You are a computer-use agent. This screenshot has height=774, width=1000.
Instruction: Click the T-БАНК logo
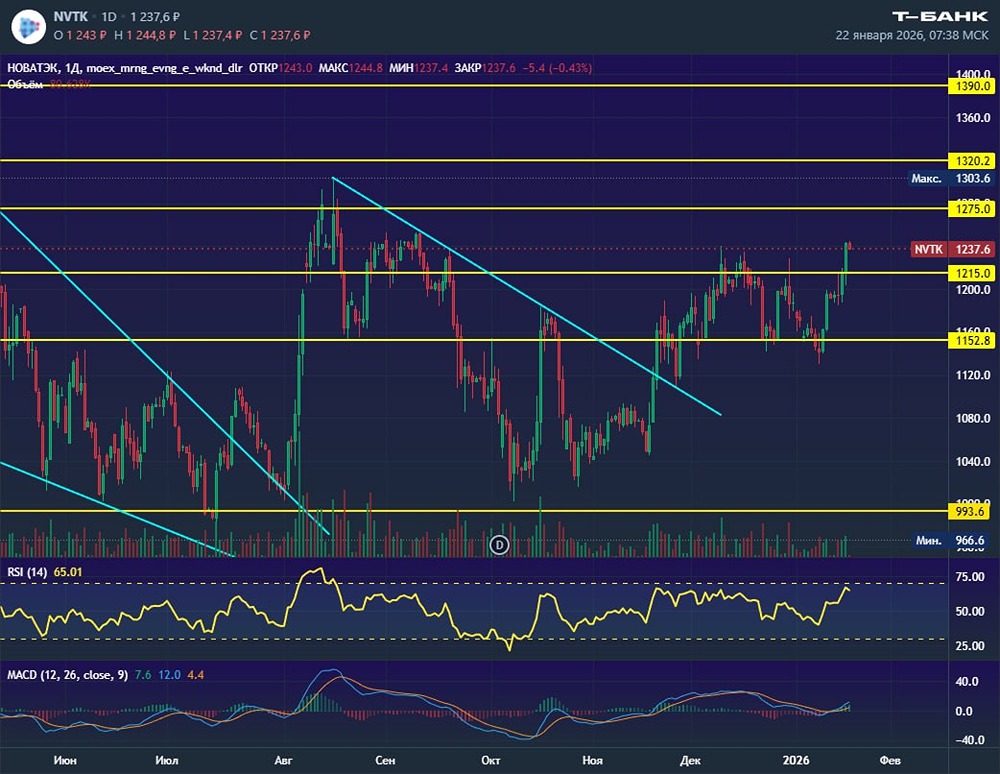tap(939, 17)
